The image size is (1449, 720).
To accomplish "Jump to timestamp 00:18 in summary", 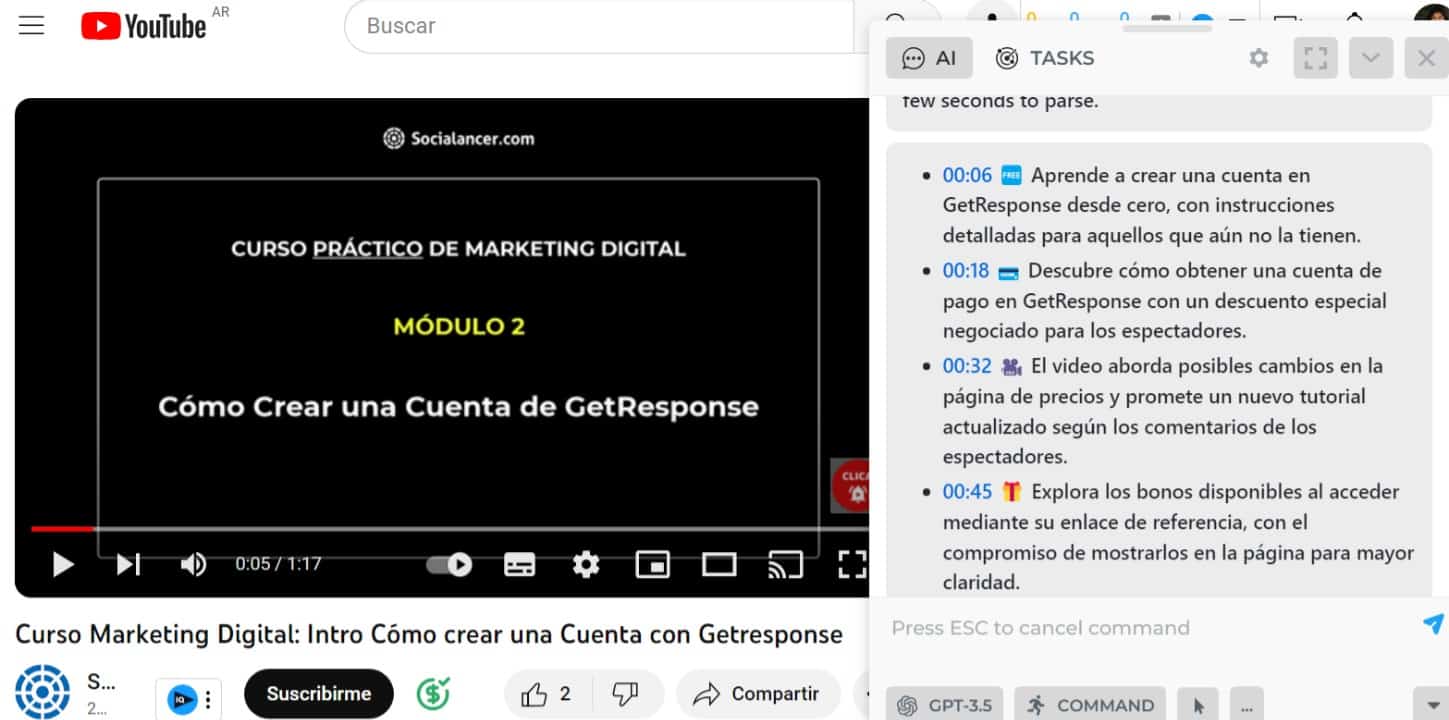I will (966, 270).
